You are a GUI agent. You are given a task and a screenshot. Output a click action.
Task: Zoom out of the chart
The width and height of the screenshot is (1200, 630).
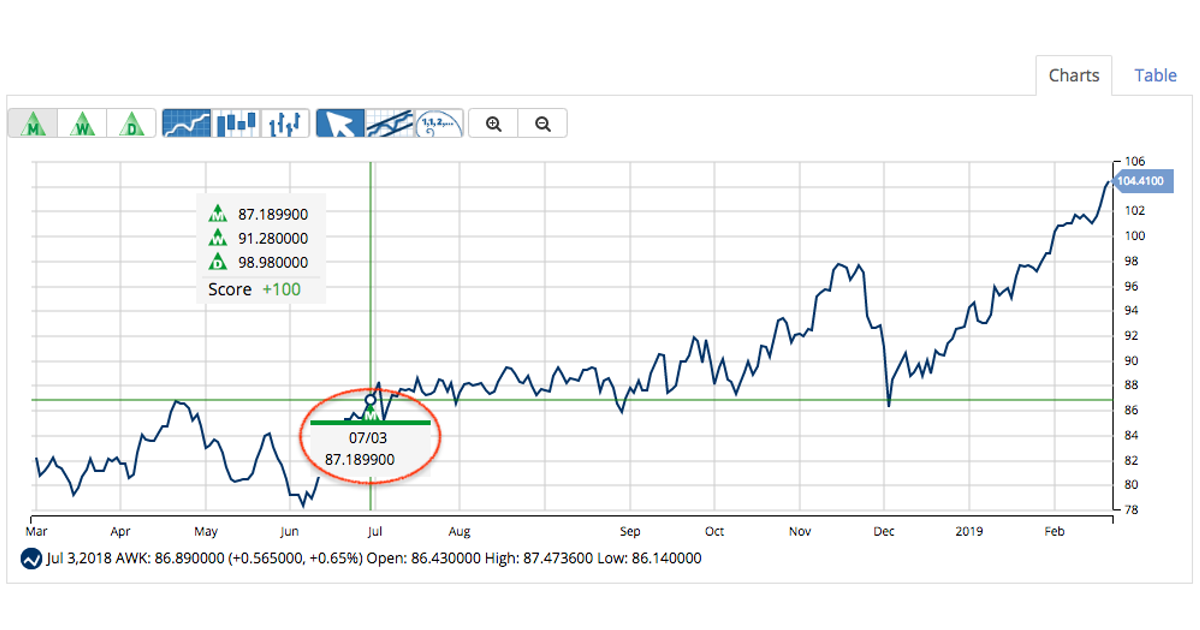click(x=543, y=123)
